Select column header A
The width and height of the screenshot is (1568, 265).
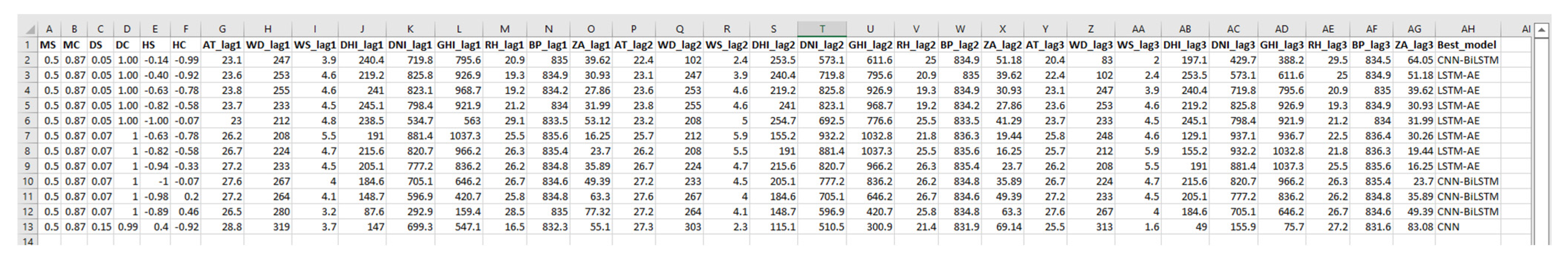pyautogui.click(x=49, y=29)
